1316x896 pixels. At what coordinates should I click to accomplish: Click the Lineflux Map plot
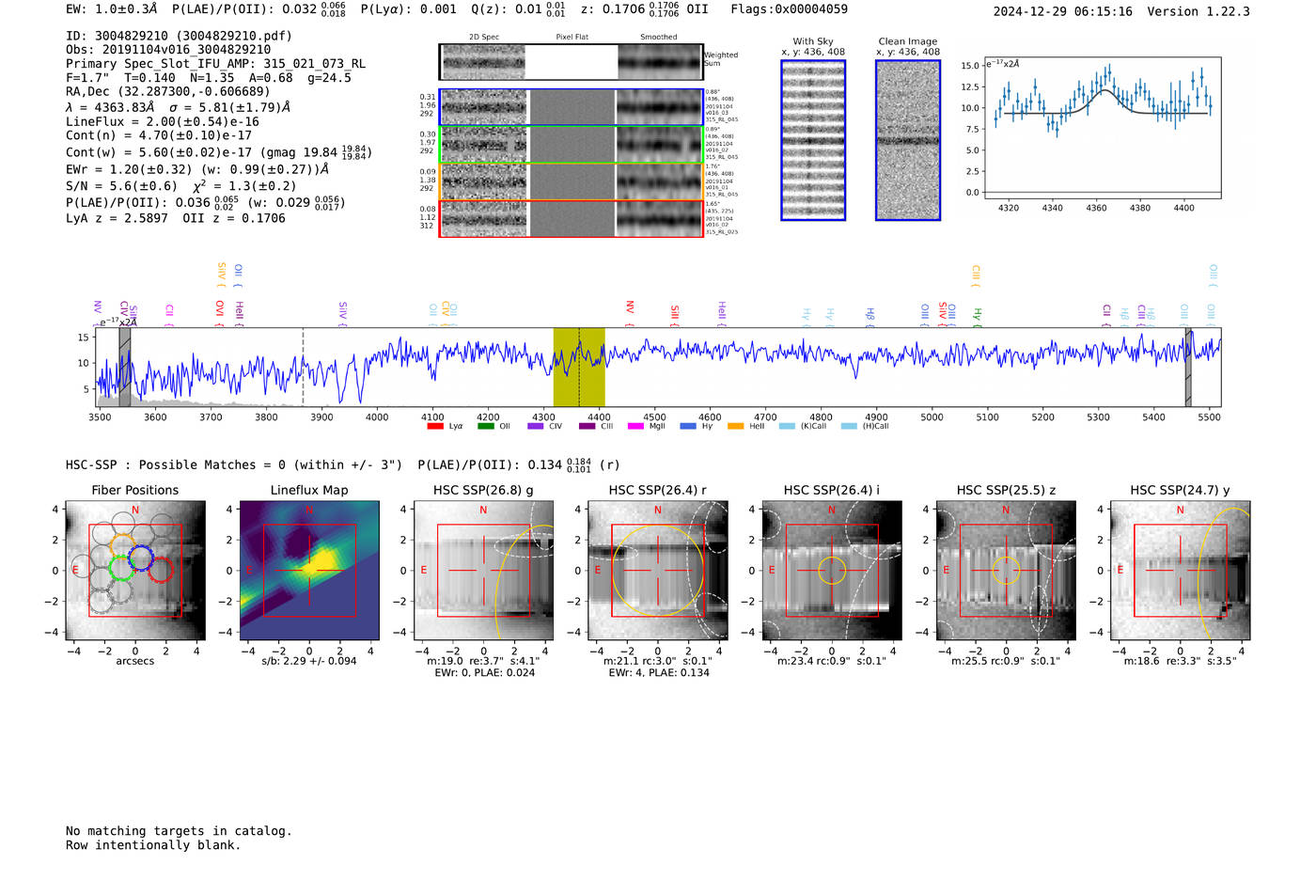coord(309,571)
